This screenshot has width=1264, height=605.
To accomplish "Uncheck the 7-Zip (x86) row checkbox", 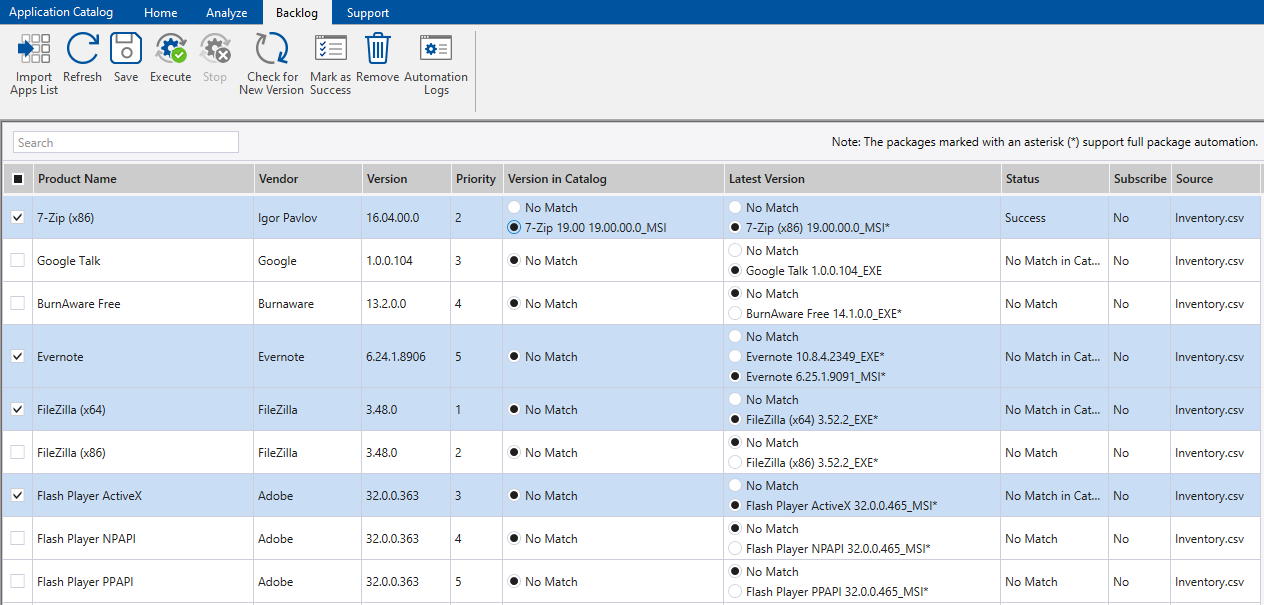I will (x=18, y=217).
